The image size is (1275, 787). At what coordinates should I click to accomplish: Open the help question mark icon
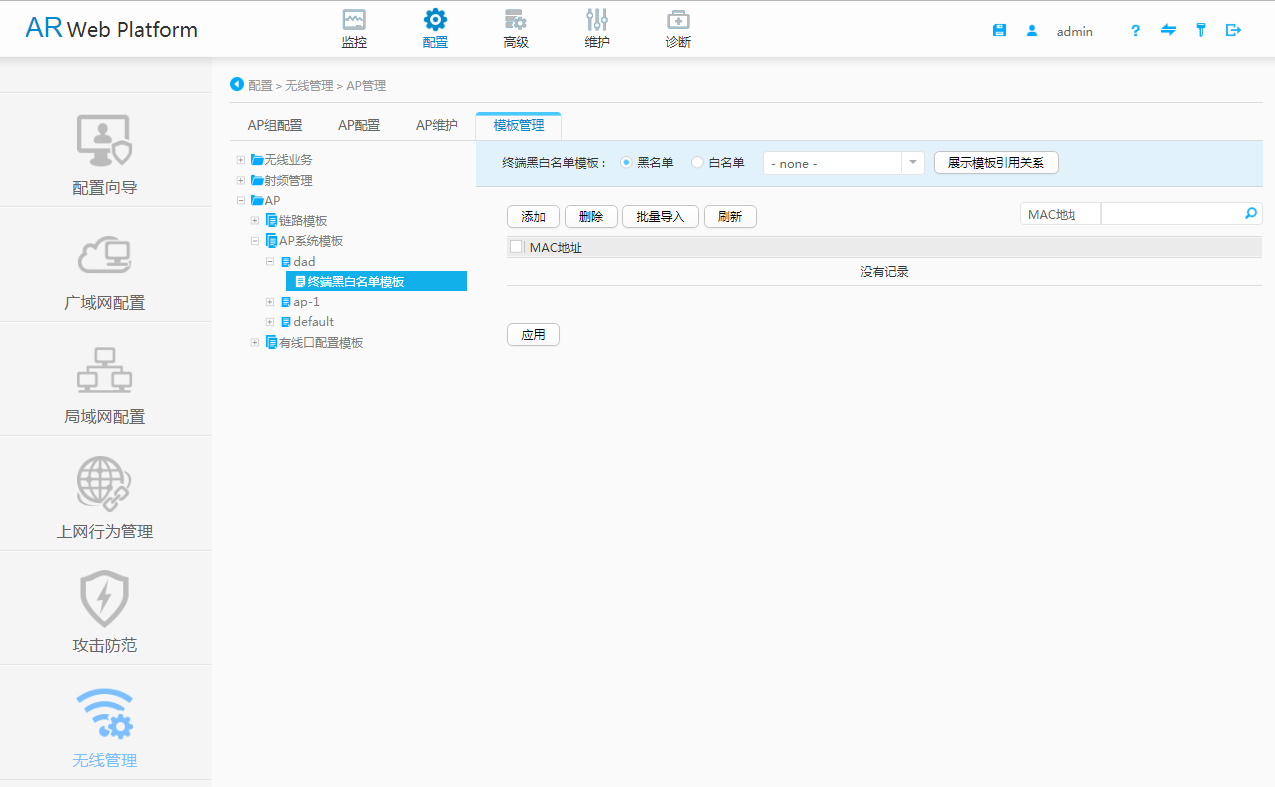coord(1135,31)
